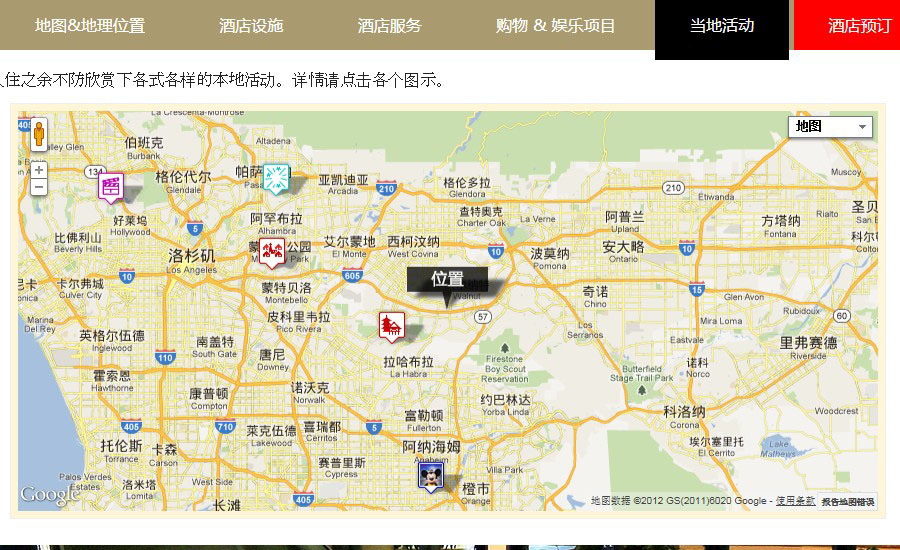Screen dimensions: 900x550
Task: Click the 格伦代尔 Glendale label
Action: click(x=184, y=182)
